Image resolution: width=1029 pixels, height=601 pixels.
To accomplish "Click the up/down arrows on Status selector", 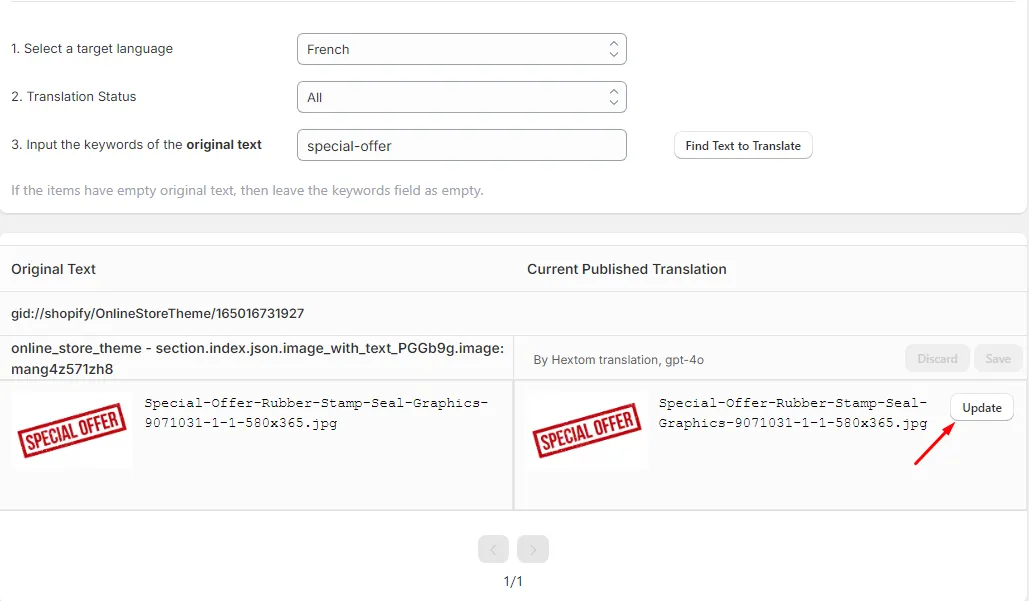I will (614, 97).
